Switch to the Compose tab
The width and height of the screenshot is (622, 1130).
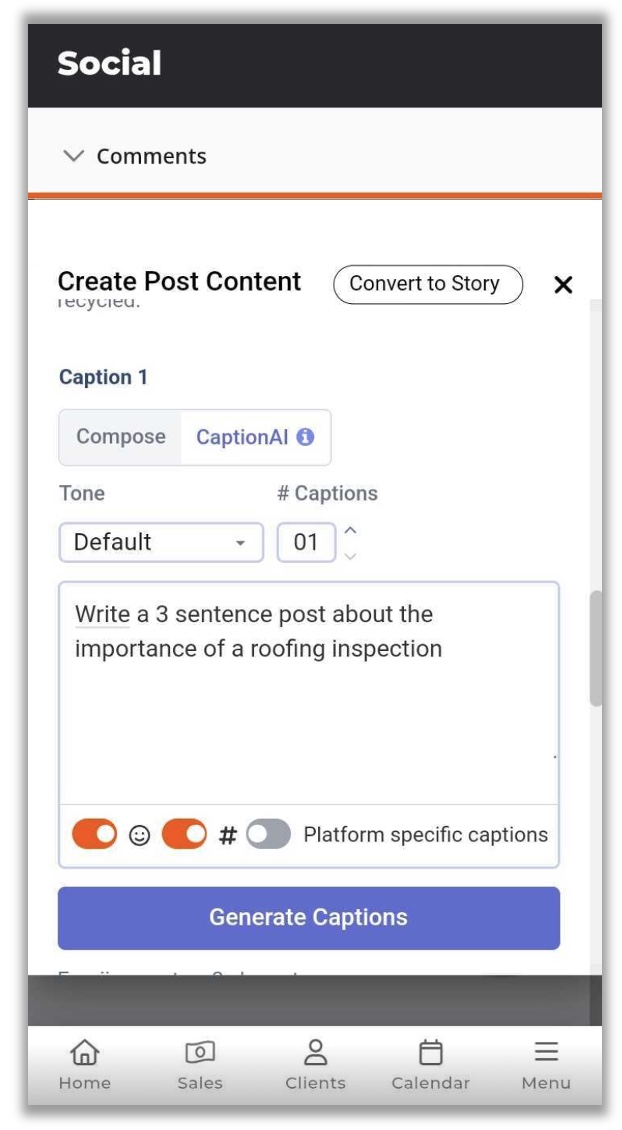(x=121, y=437)
